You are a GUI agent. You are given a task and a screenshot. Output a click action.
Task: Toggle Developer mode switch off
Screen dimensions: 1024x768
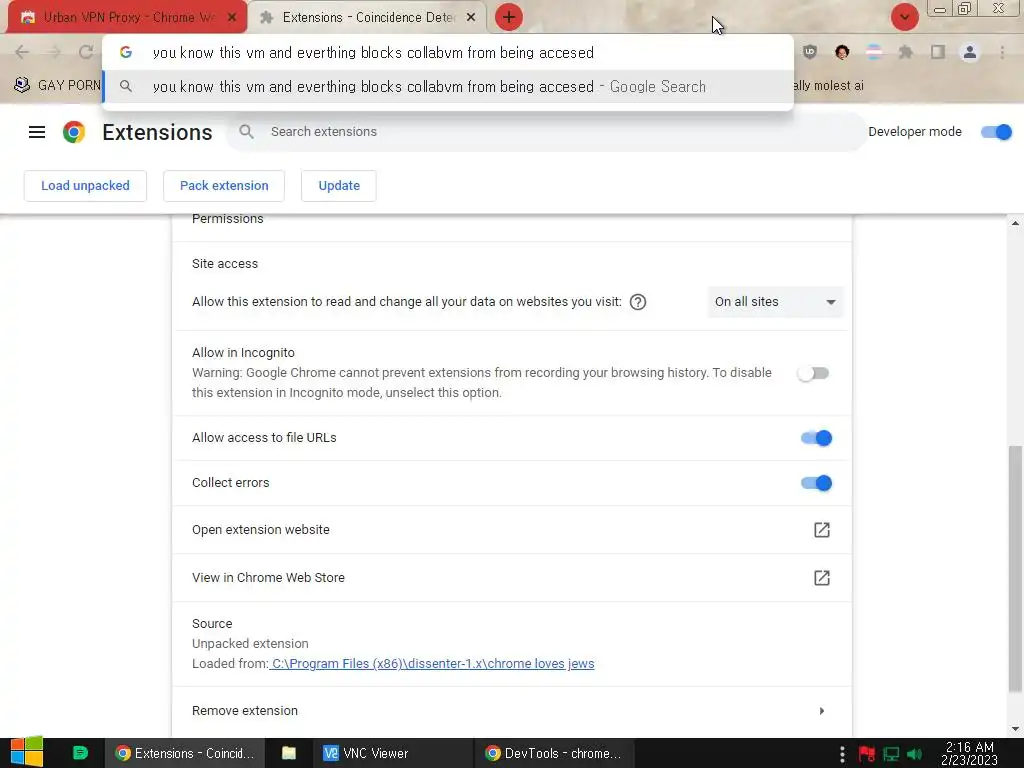pos(997,132)
